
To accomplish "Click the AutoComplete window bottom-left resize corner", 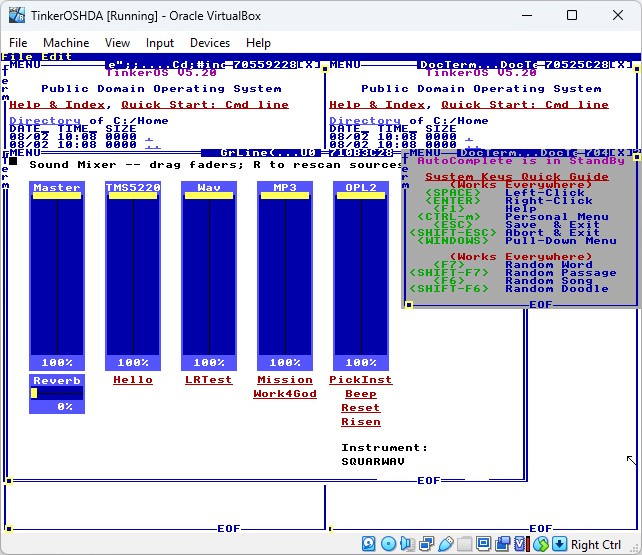I will point(409,305).
